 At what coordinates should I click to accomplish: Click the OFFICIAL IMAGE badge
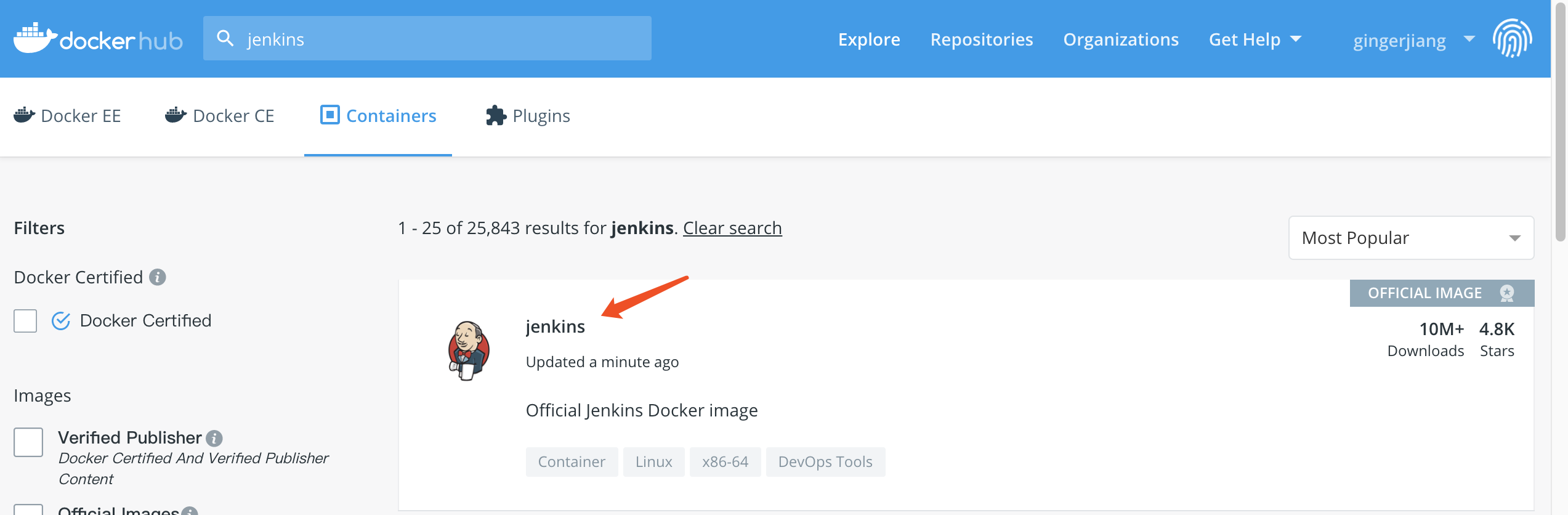click(1442, 293)
